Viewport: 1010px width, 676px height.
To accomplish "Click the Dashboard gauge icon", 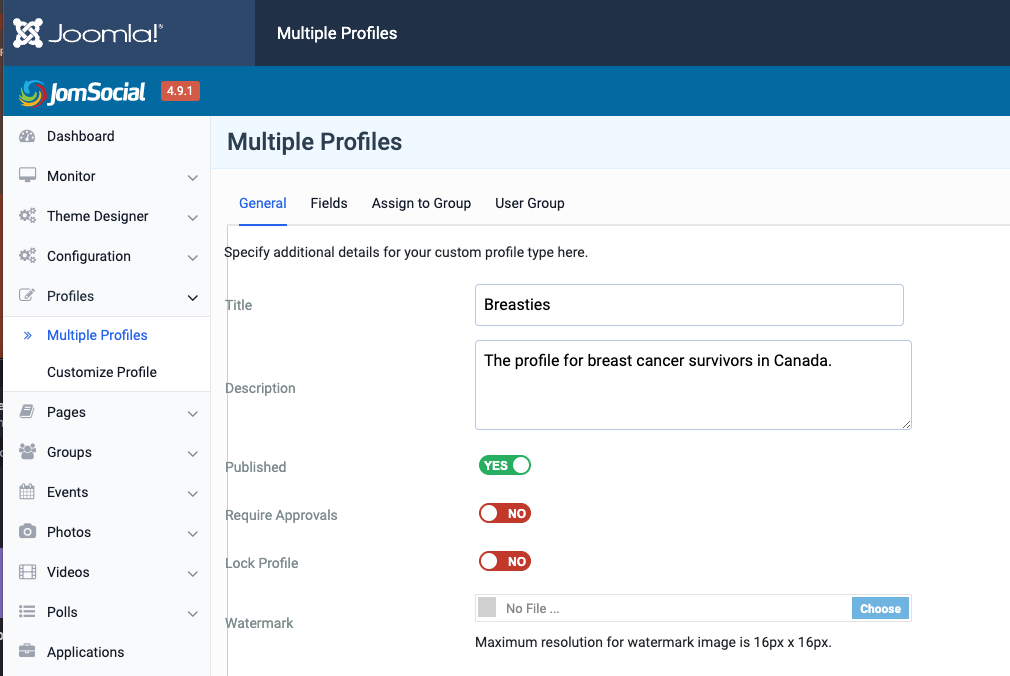I will 28,136.
